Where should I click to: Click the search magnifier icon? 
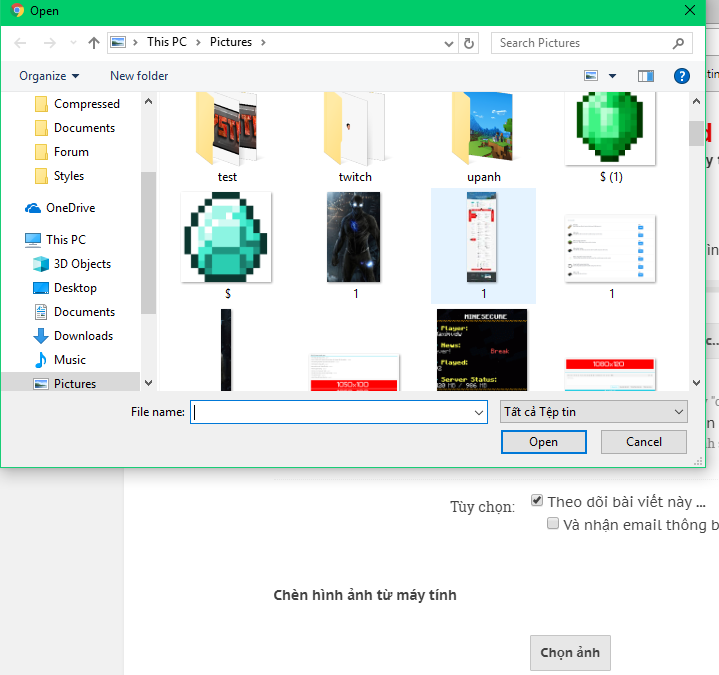[x=679, y=43]
